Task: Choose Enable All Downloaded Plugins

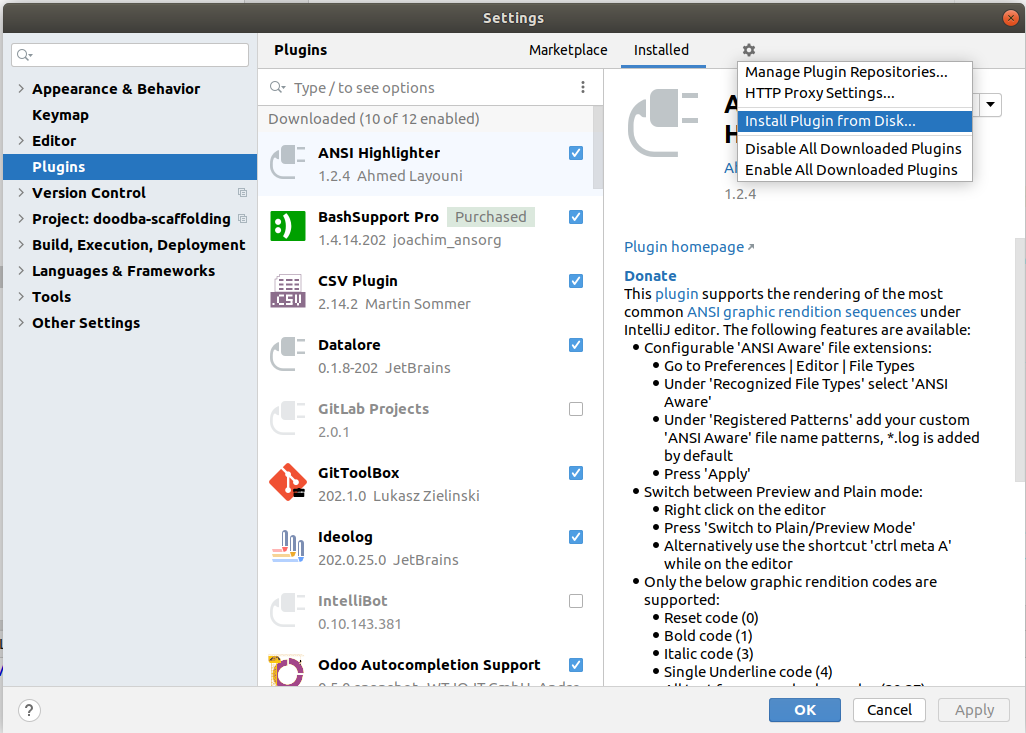Action: [855, 170]
